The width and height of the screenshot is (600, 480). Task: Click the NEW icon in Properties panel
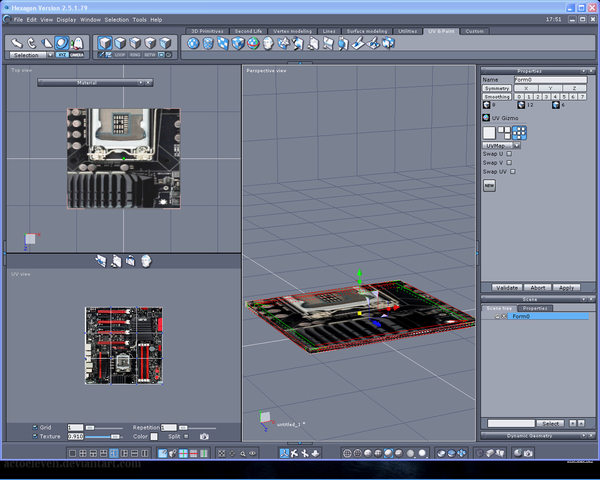pos(490,185)
